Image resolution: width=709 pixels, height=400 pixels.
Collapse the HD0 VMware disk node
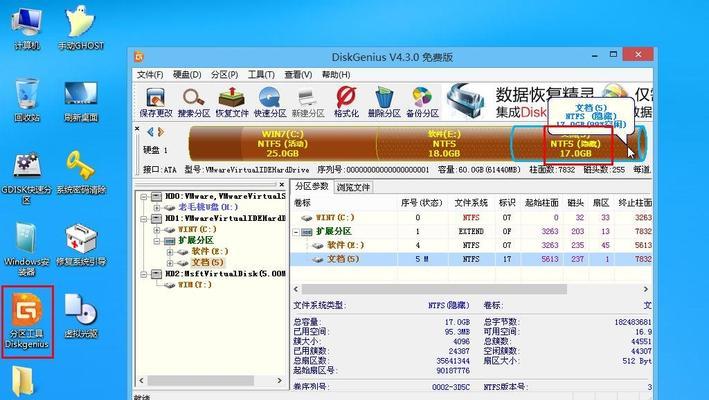[x=144, y=197]
